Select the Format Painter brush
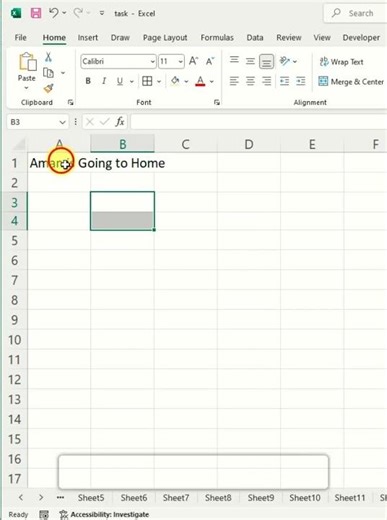 (x=48, y=88)
